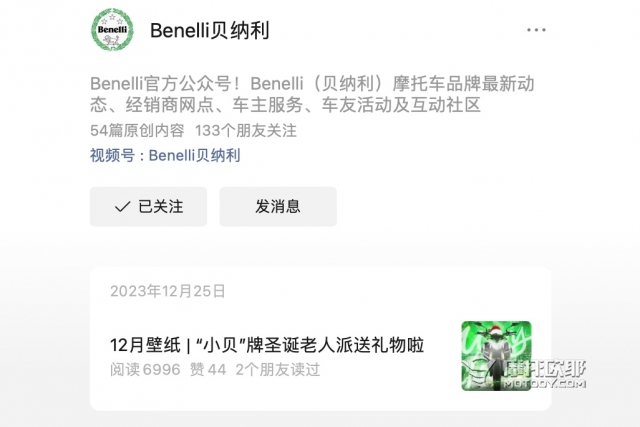Open the 视频号：Benelli贝纳利 channel link
The height and width of the screenshot is (427, 640).
tap(165, 156)
